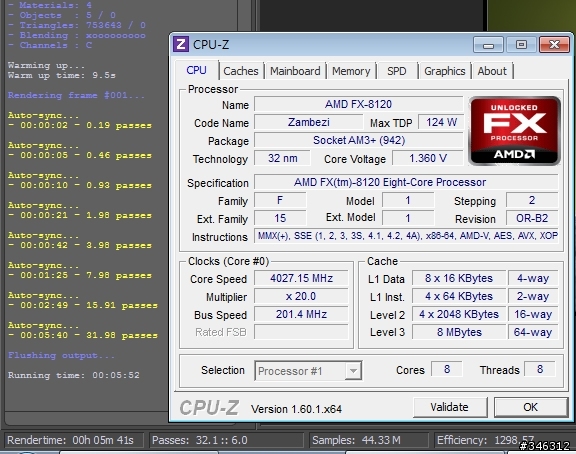
Task: Click the Core Speed value 4027.15 MHz
Action: pyautogui.click(x=301, y=278)
